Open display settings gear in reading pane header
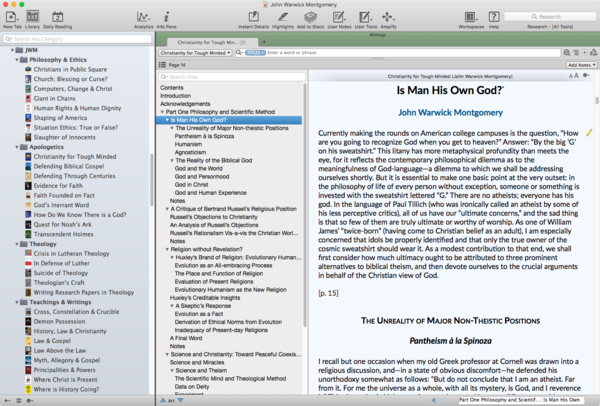600x406 pixels. [x=586, y=75]
